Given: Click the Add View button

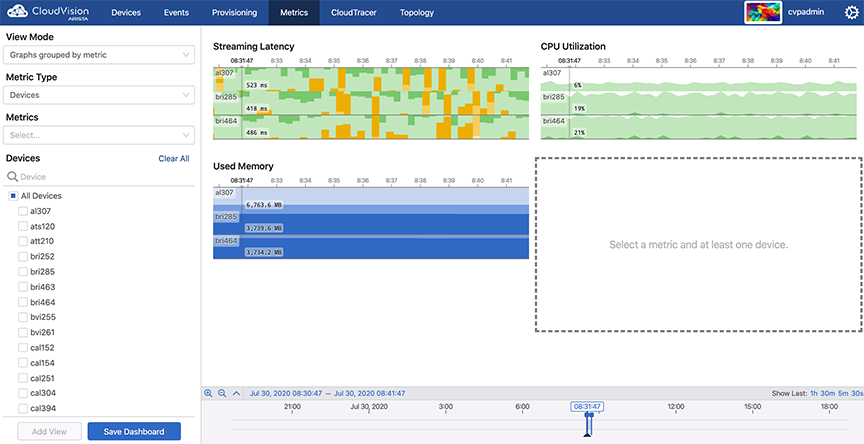Looking at the screenshot, I should pos(50,431).
